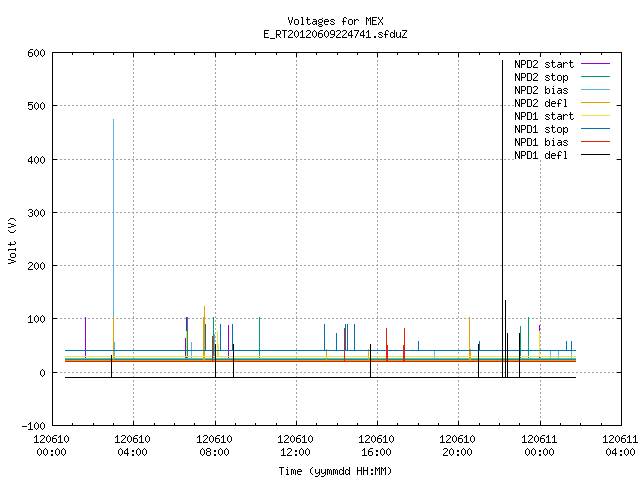Click the 'NPD1 stop' legend label
The image size is (640, 480).
tap(541, 129)
